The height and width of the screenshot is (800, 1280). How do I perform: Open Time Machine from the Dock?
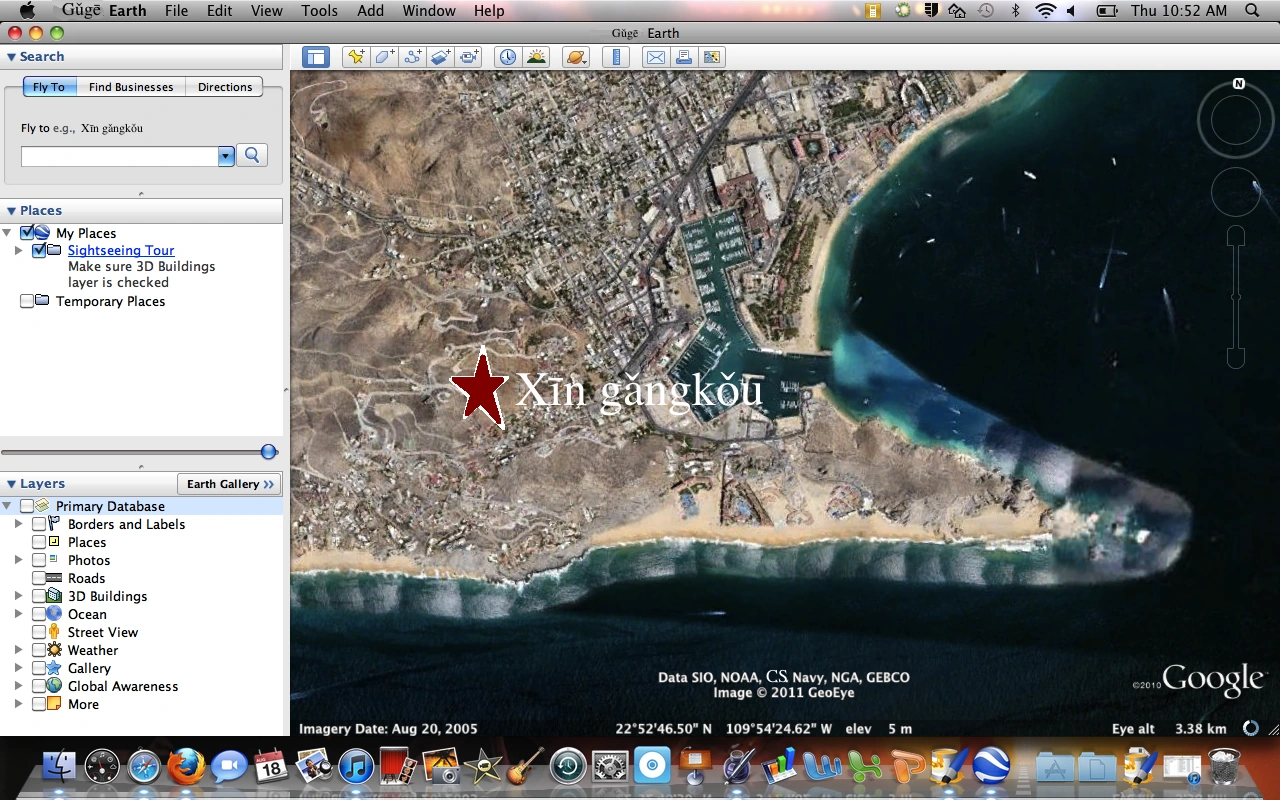click(568, 767)
